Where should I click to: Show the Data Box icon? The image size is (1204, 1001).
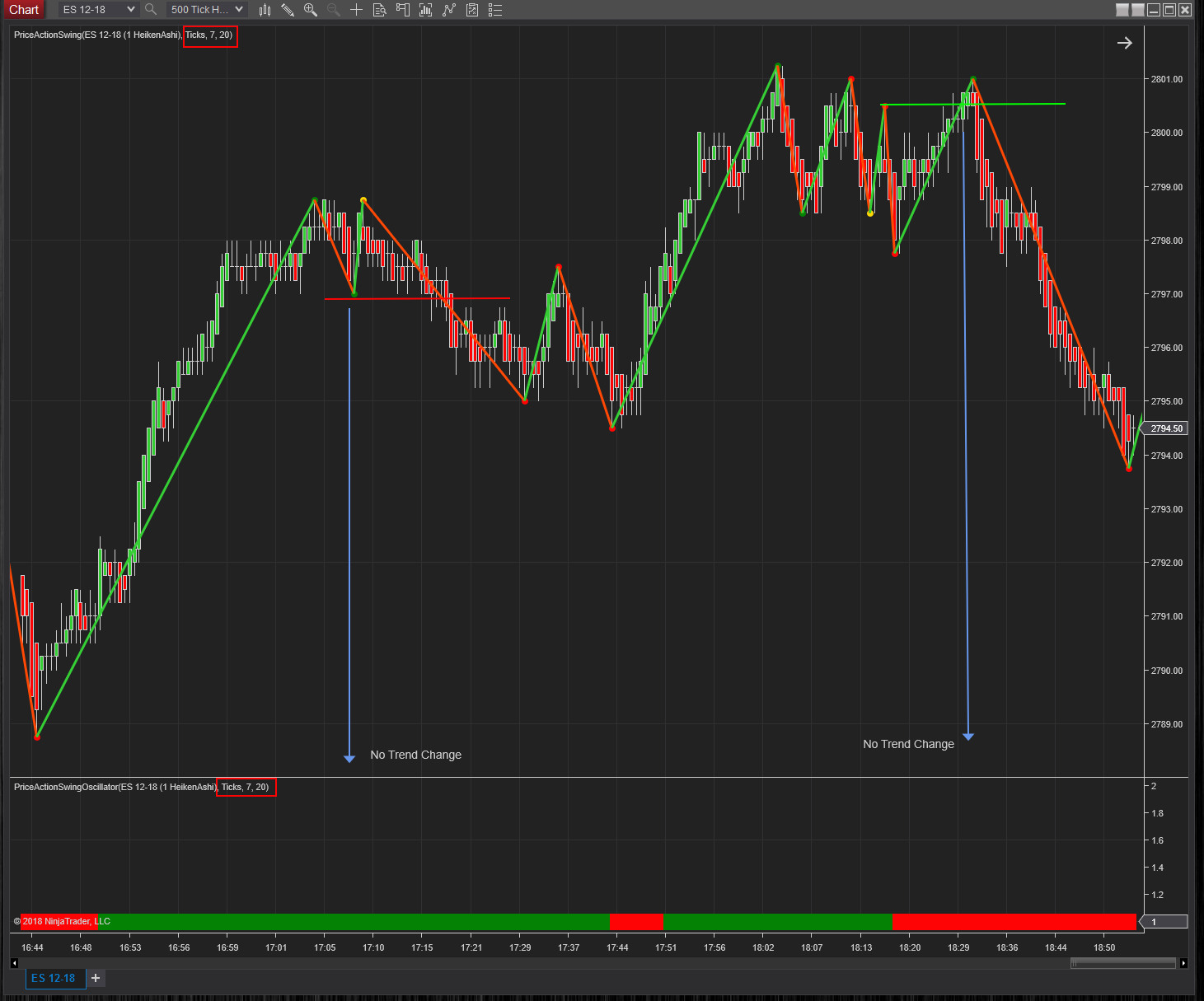click(x=379, y=10)
